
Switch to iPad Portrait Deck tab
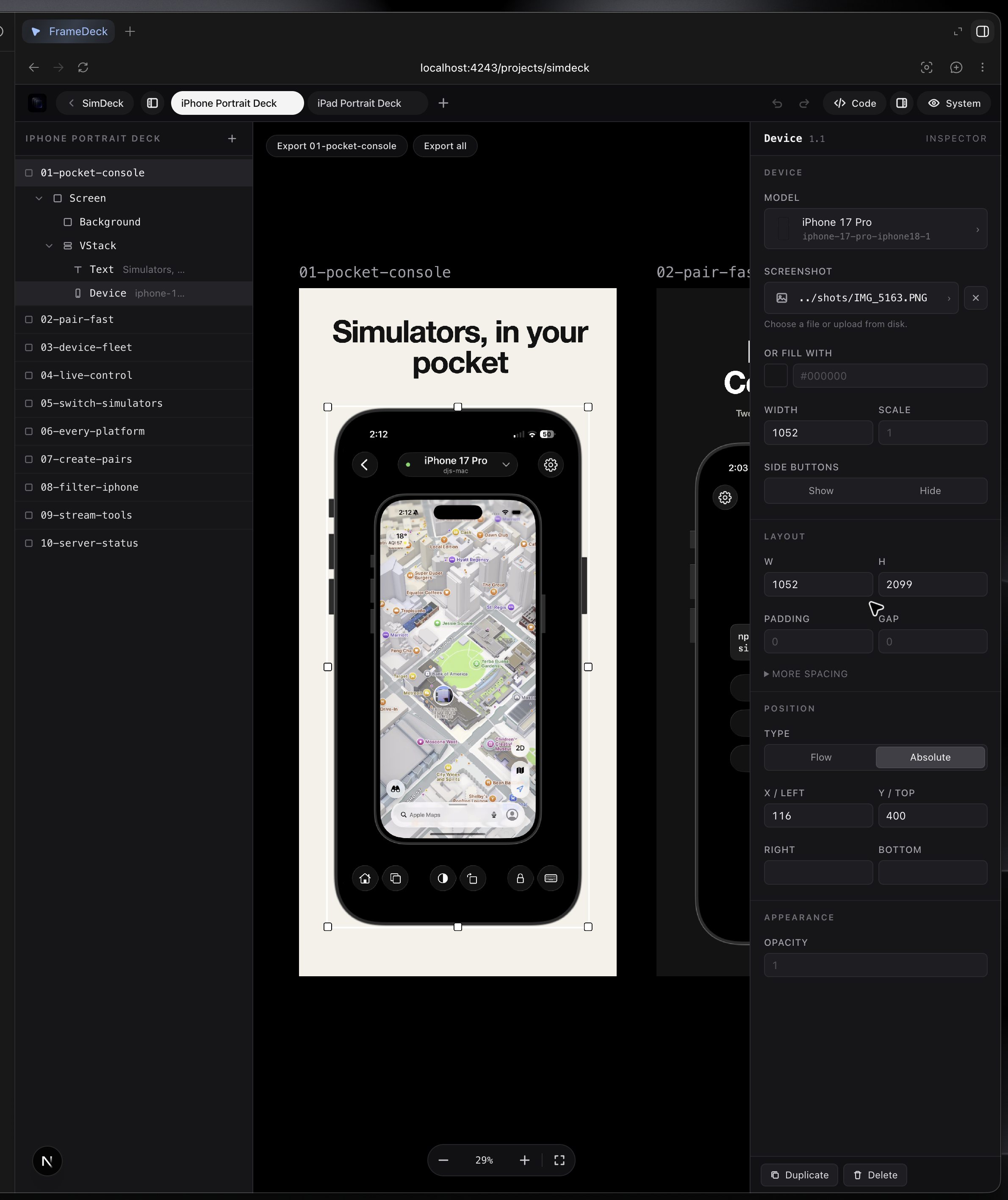click(x=368, y=103)
